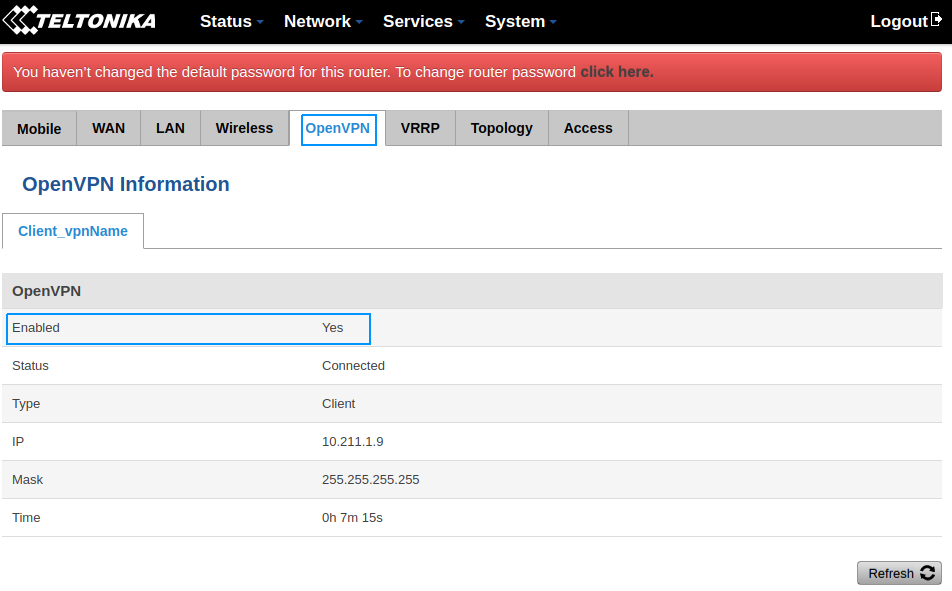
Task: Follow the "click here" password link
Action: pos(616,72)
